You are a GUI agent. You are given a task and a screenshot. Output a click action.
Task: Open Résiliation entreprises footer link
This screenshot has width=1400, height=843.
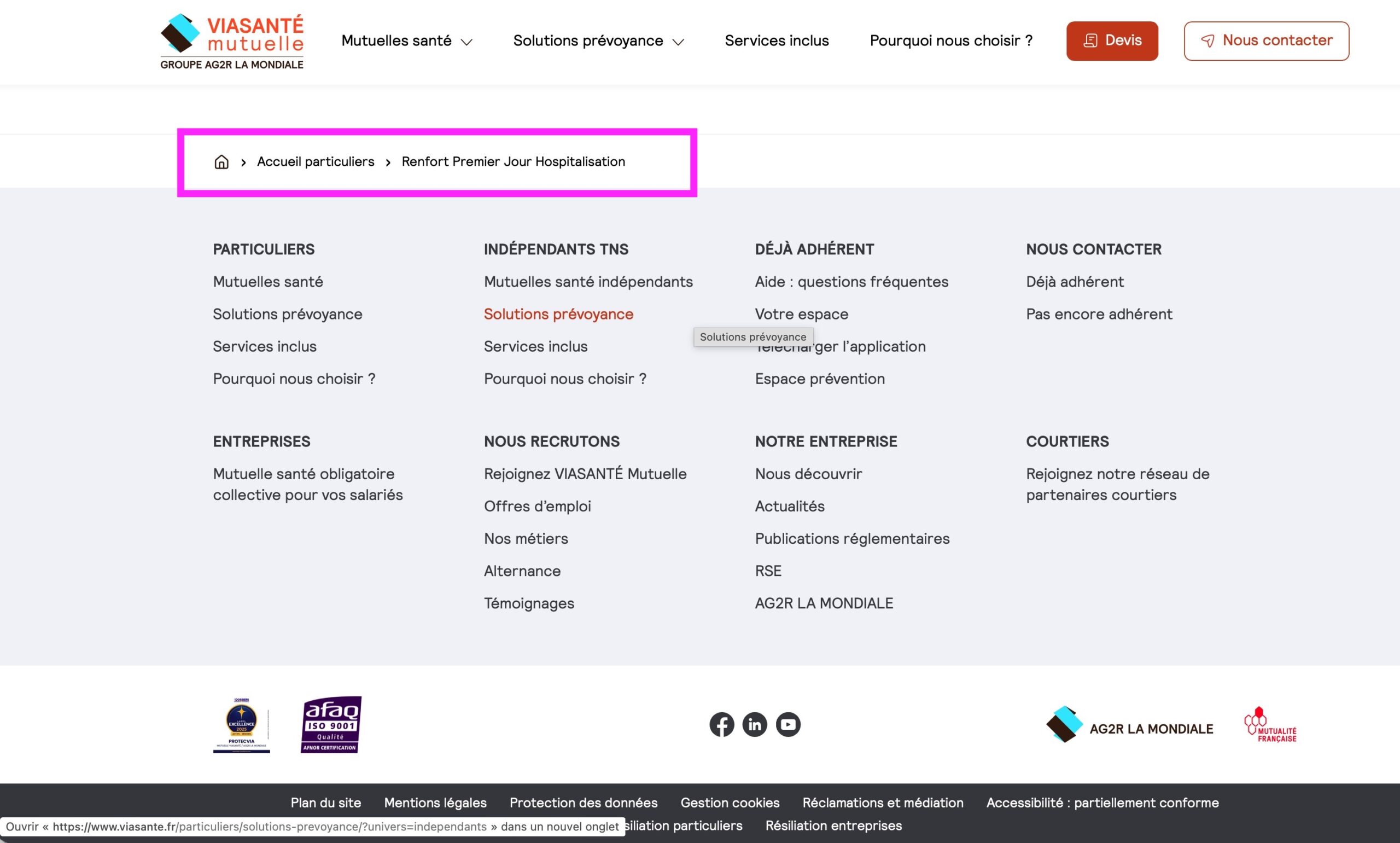[833, 825]
